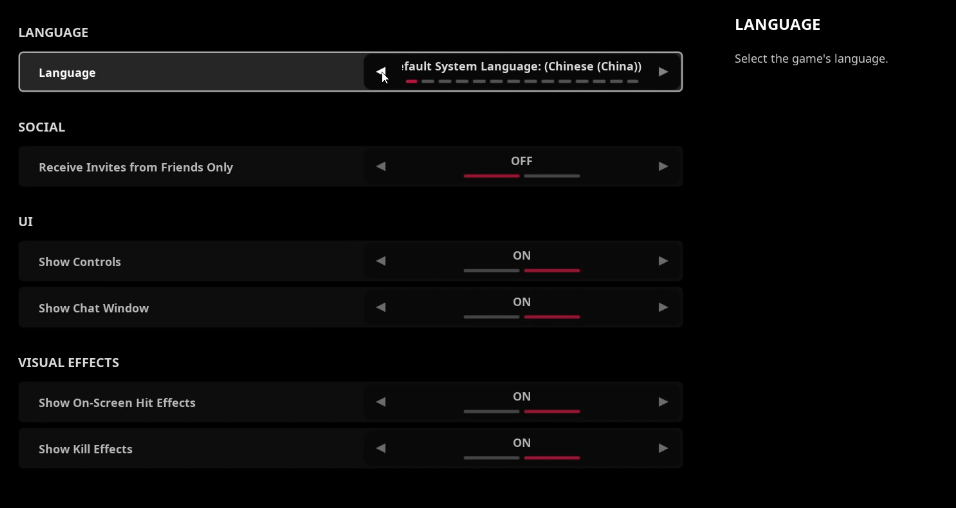Toggle the Show Kill Effects ON indicator
The image size is (956, 508).
521,444
